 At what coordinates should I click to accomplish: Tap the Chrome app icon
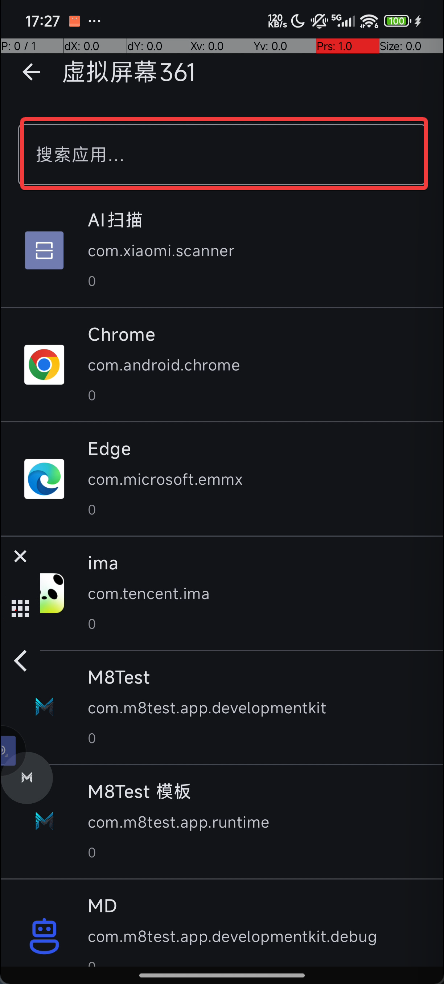coord(44,365)
